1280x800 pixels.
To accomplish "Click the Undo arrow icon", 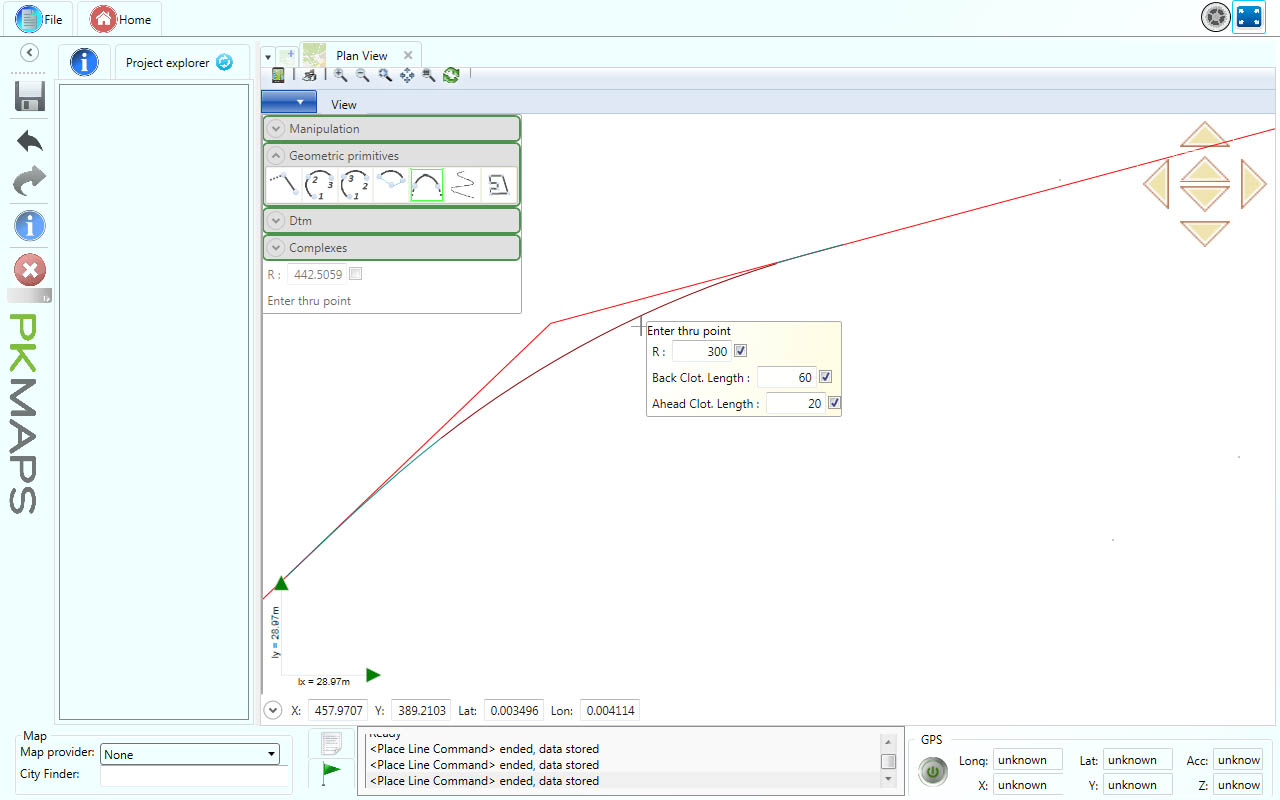I will click(30, 140).
